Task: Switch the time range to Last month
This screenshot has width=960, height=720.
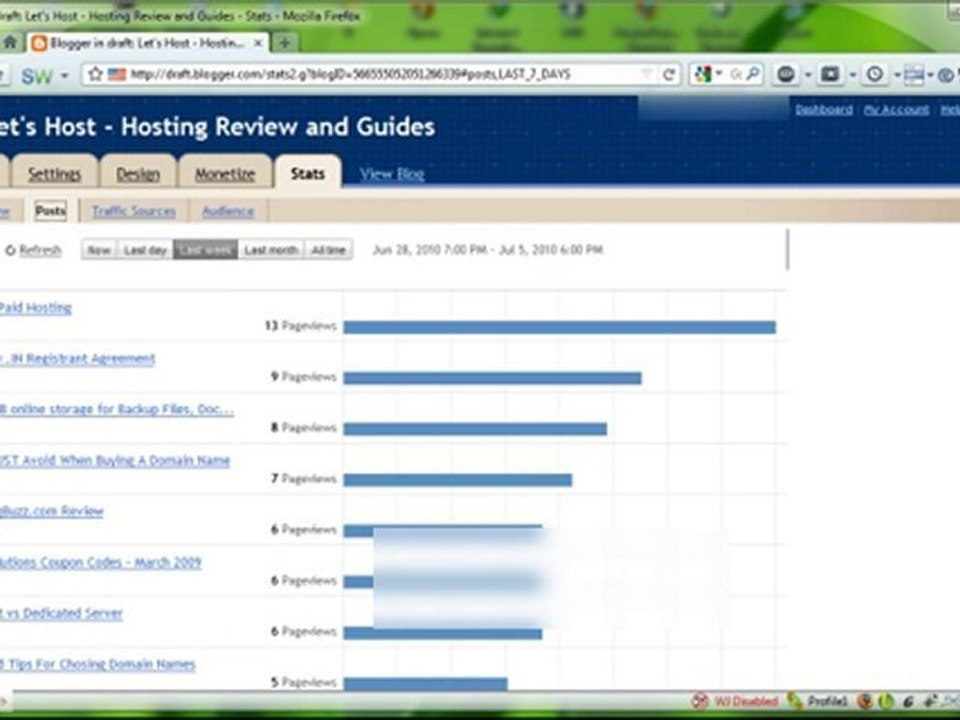Action: point(271,250)
